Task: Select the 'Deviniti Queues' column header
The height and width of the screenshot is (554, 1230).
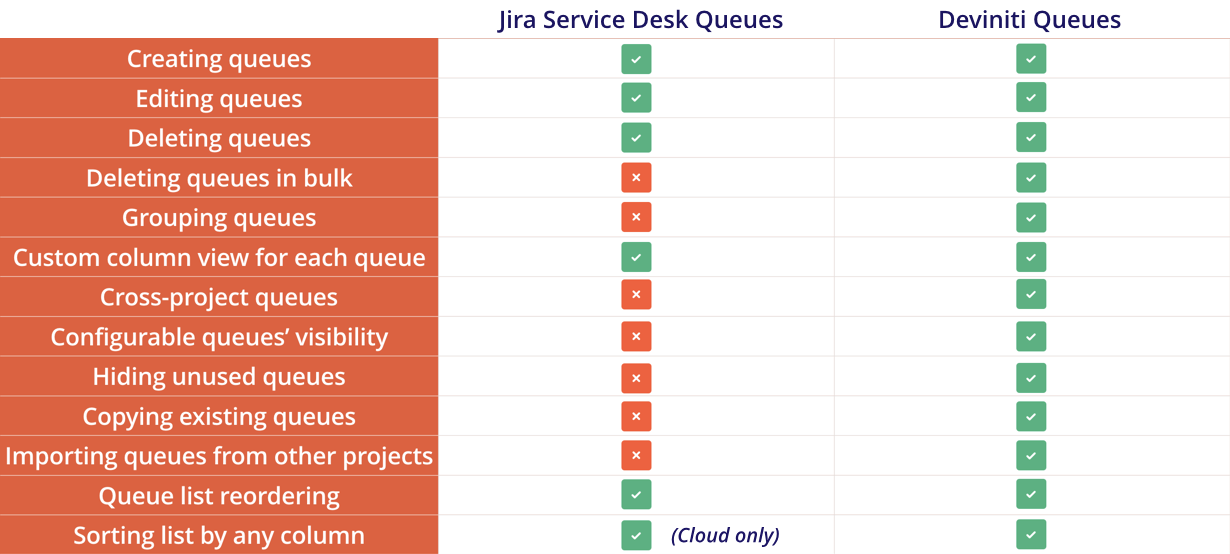Action: (1030, 20)
